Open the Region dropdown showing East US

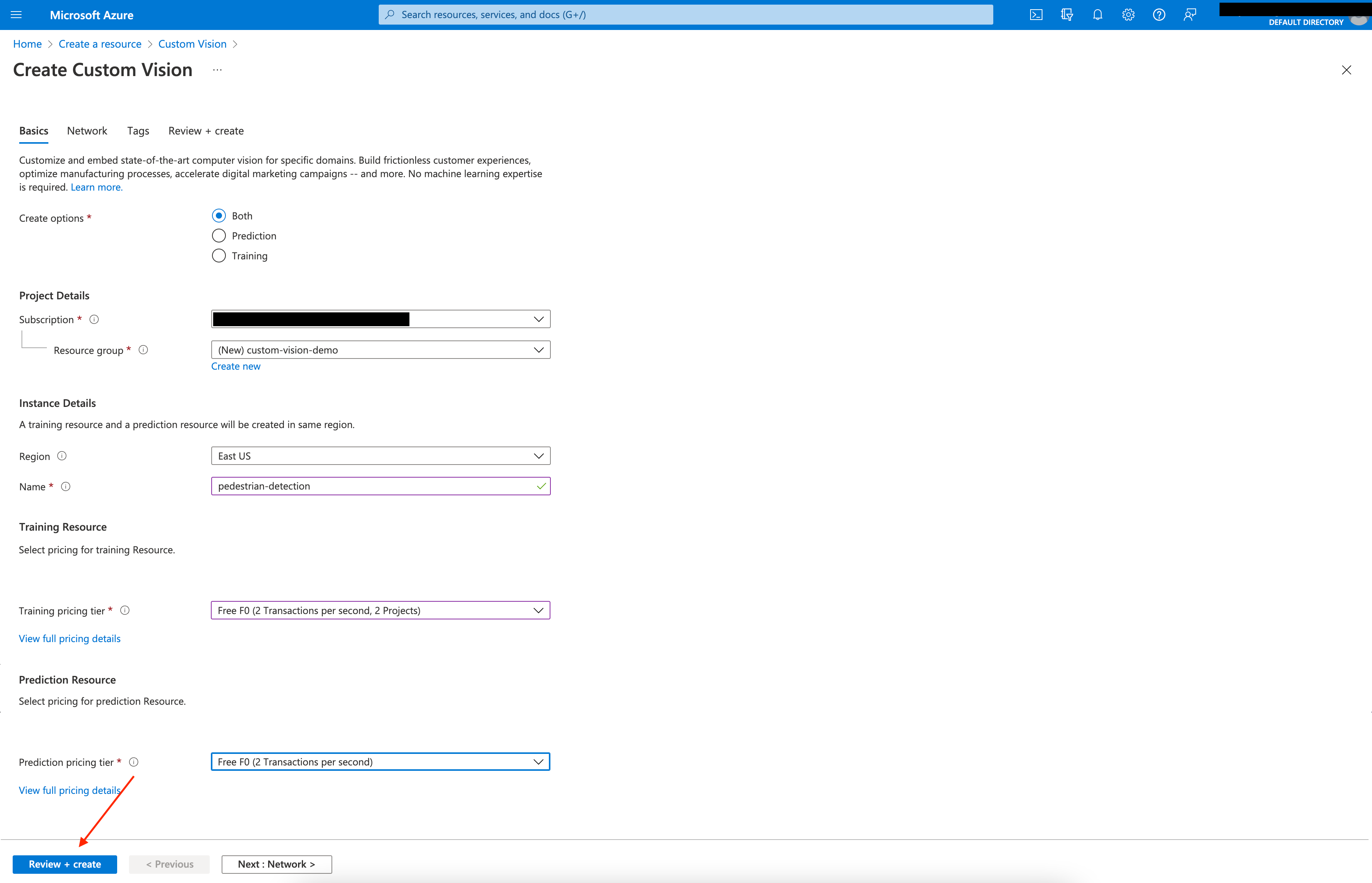(x=381, y=456)
